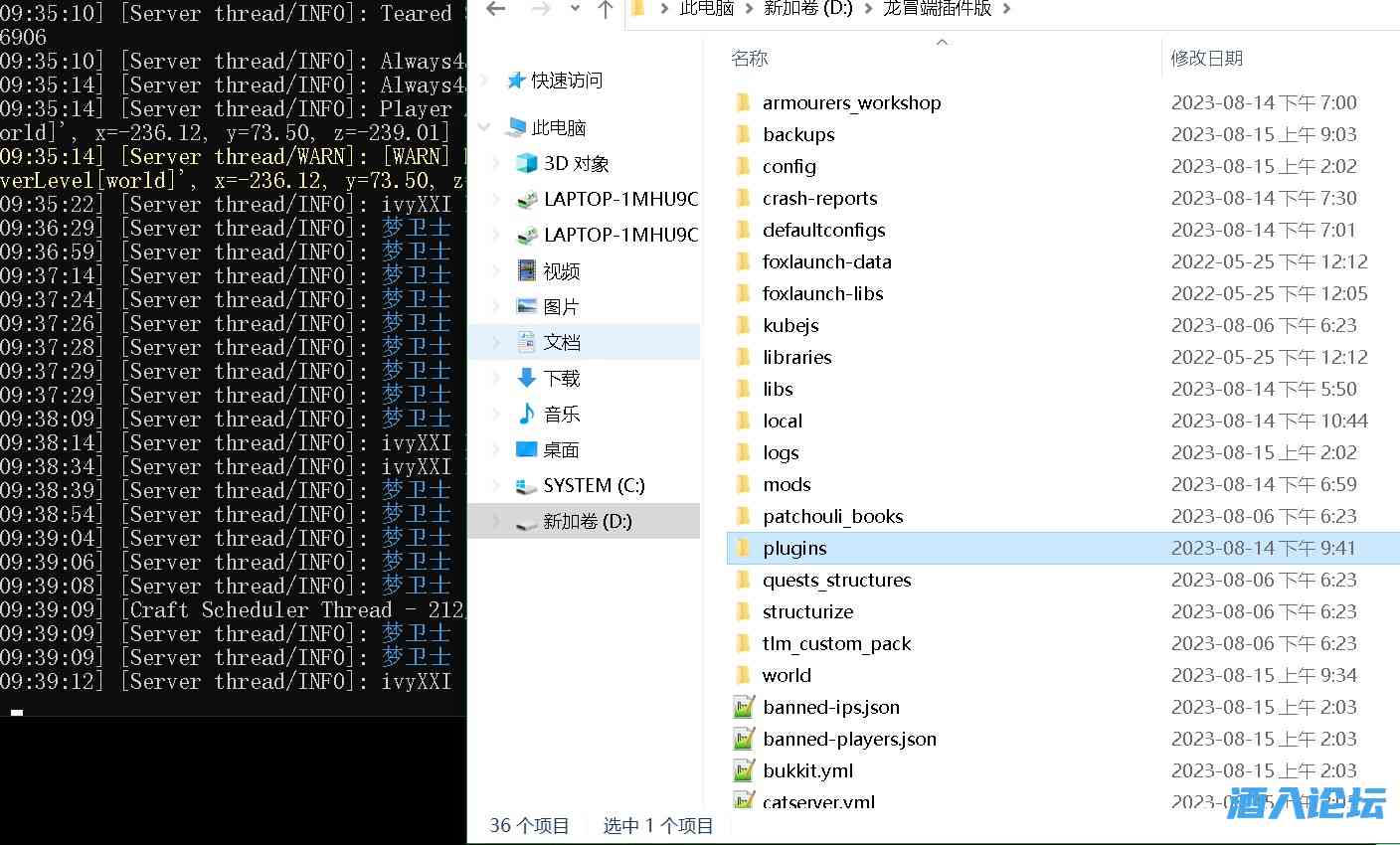
Task: Select the backups folder icon
Action: click(743, 134)
